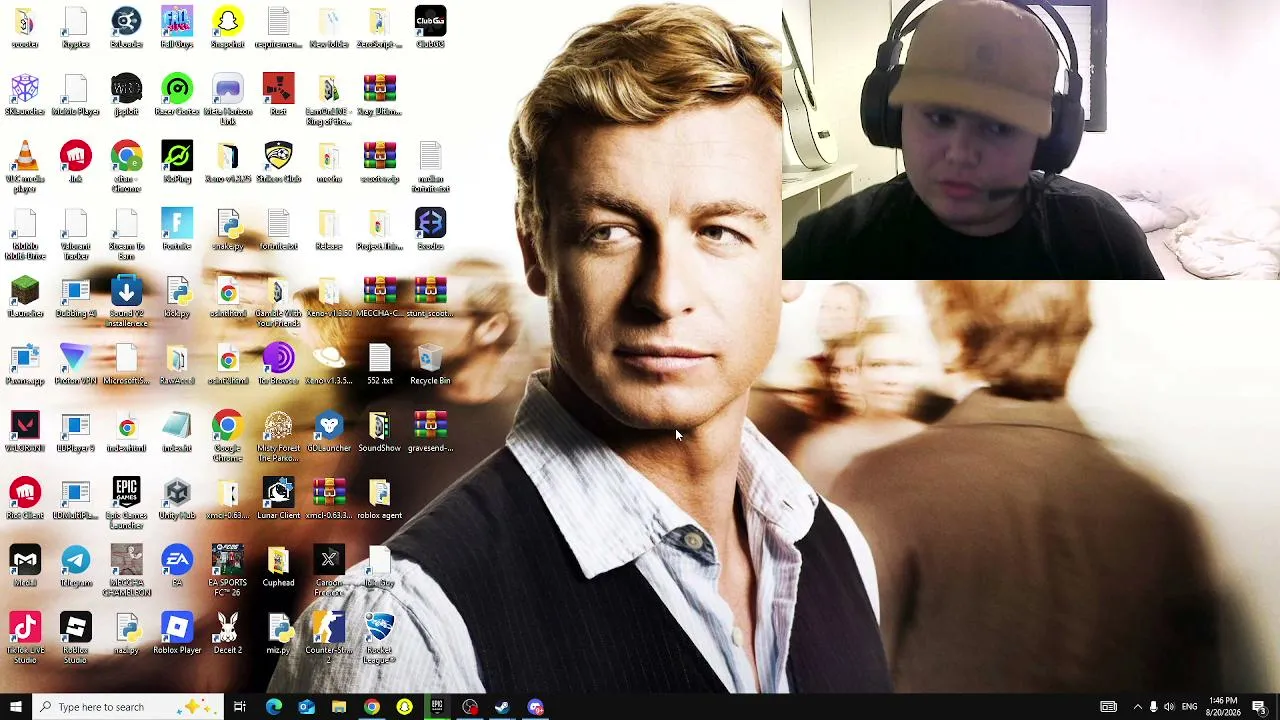Open the Meta Horizon Link shortcut

click(228, 100)
